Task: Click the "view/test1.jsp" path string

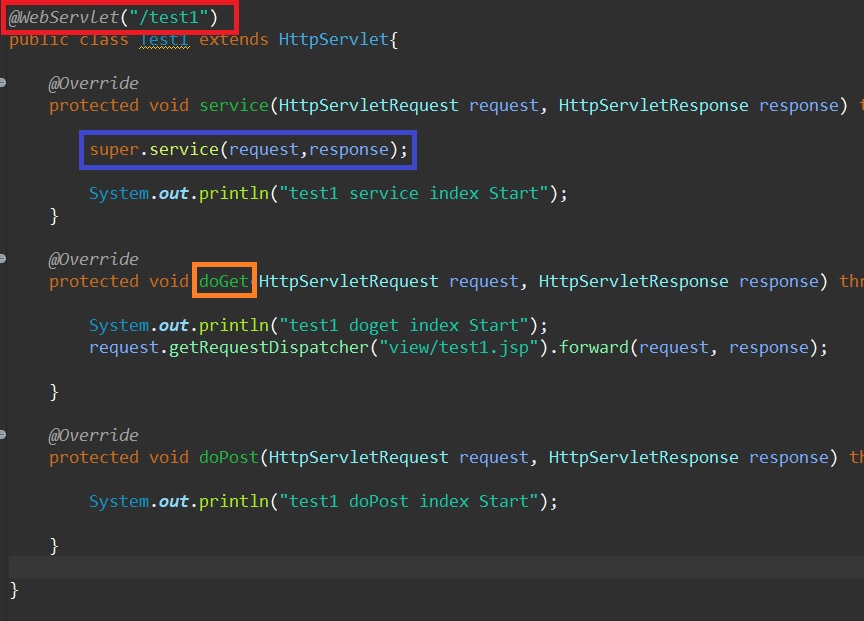Action: pos(458,347)
